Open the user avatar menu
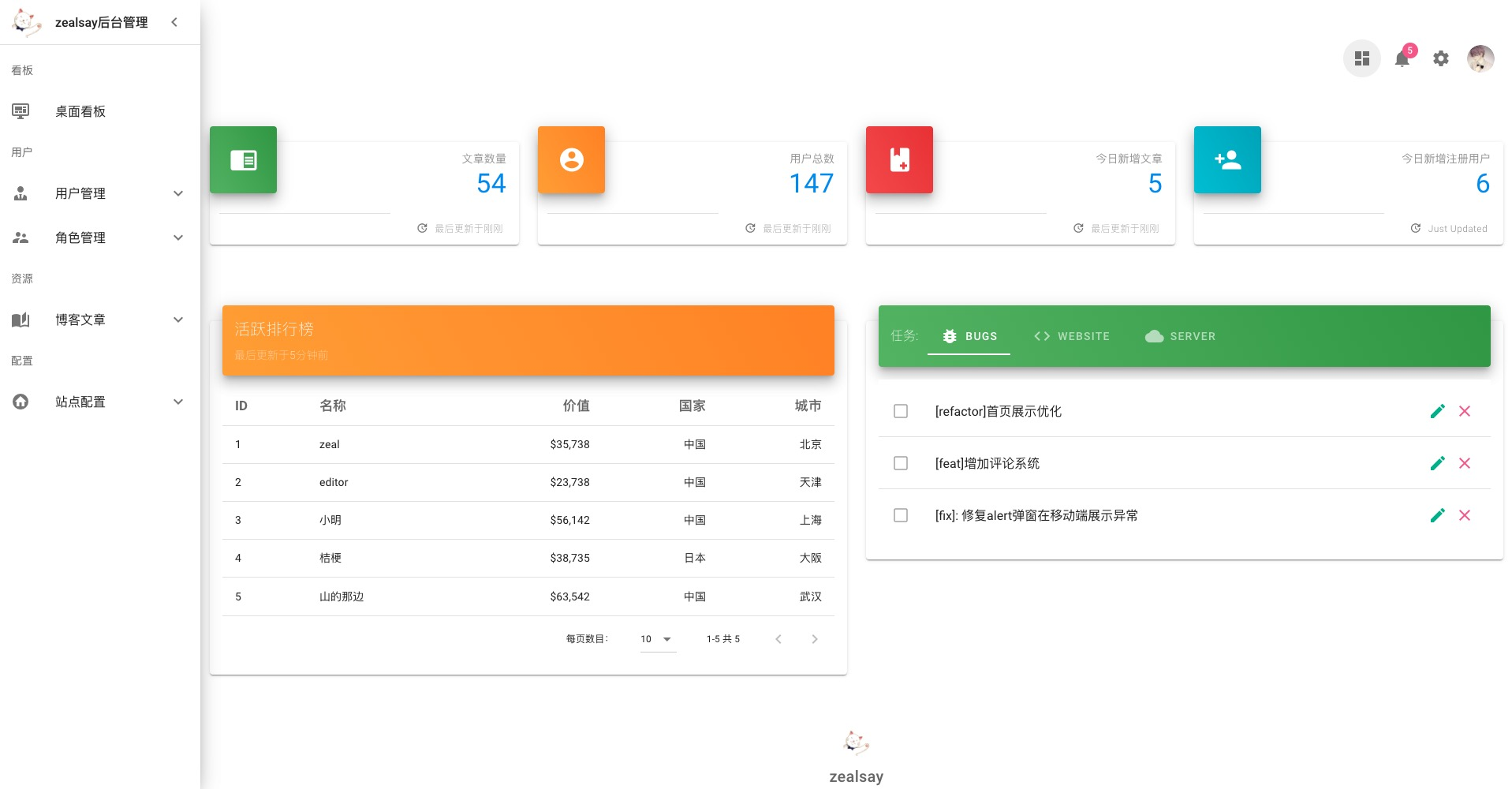The image size is (1512, 789). (1480, 58)
